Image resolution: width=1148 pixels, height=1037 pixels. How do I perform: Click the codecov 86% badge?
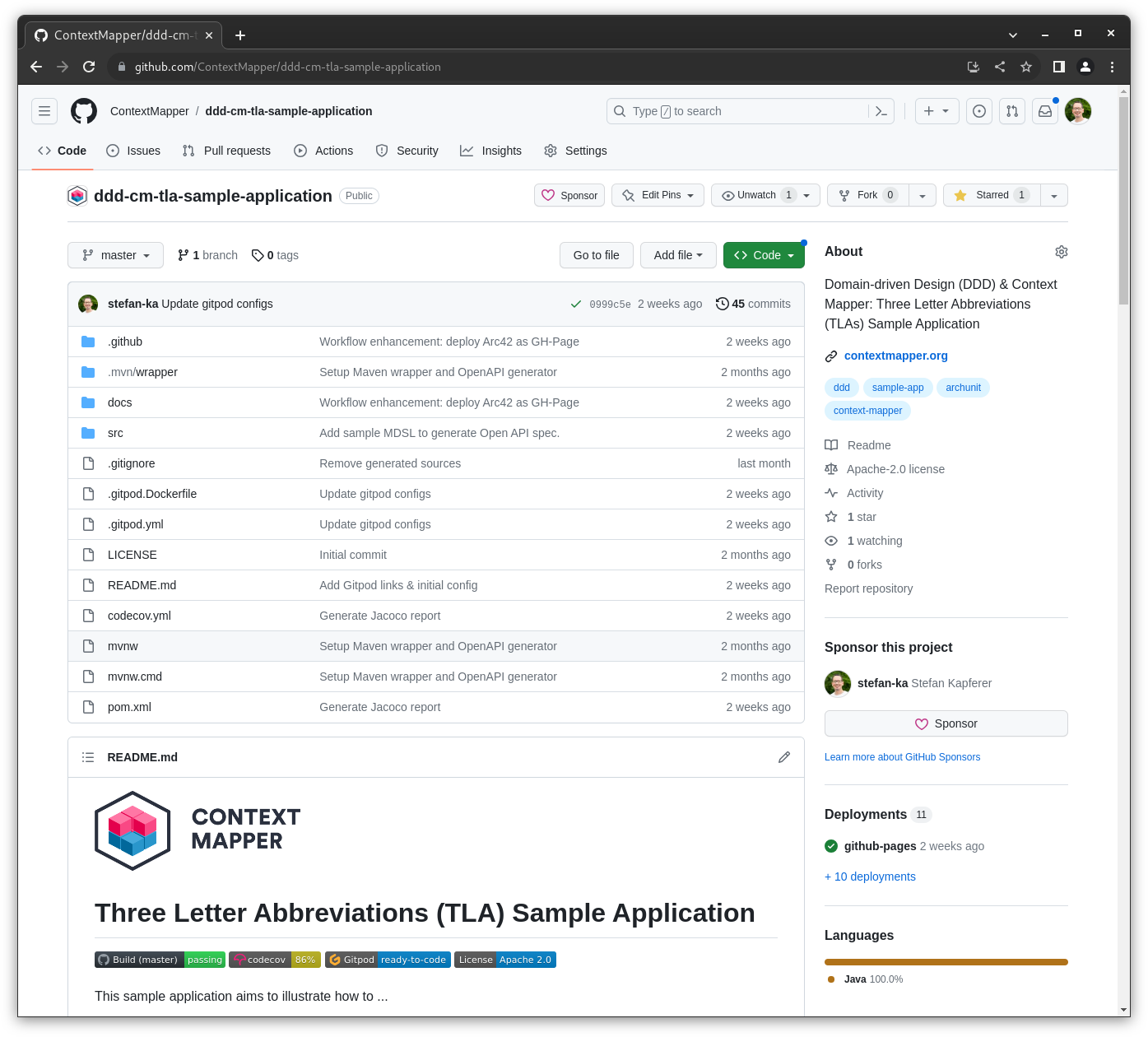click(275, 960)
